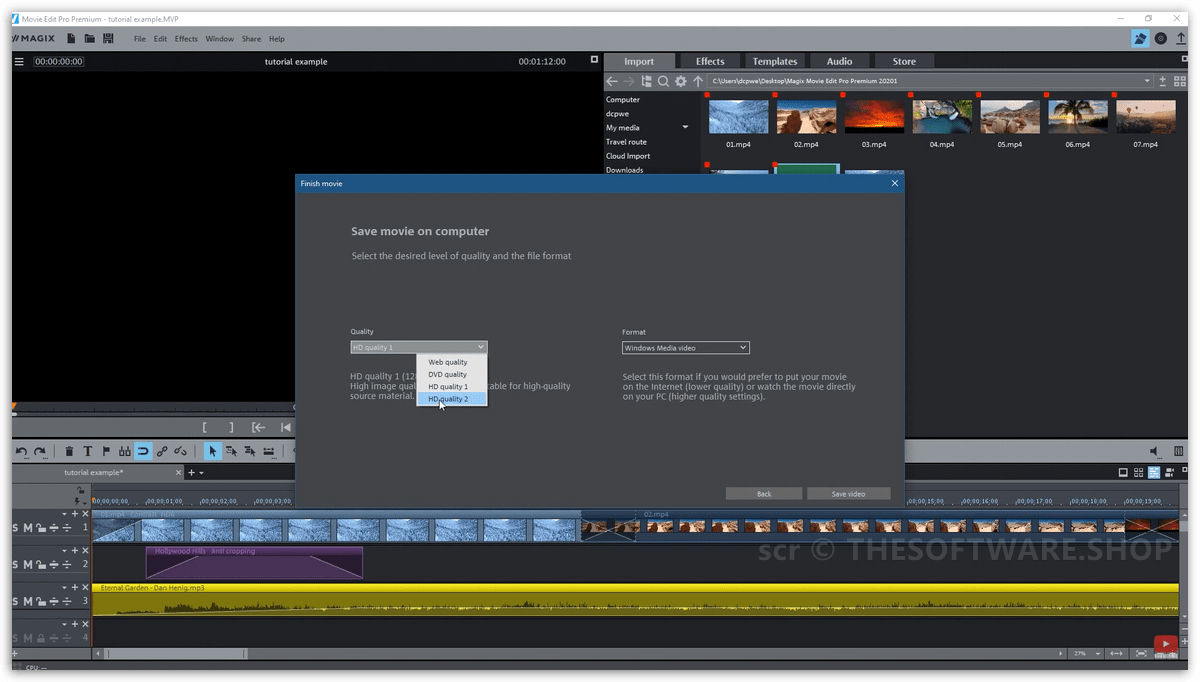Select Travel route in the media pool list

tap(626, 142)
